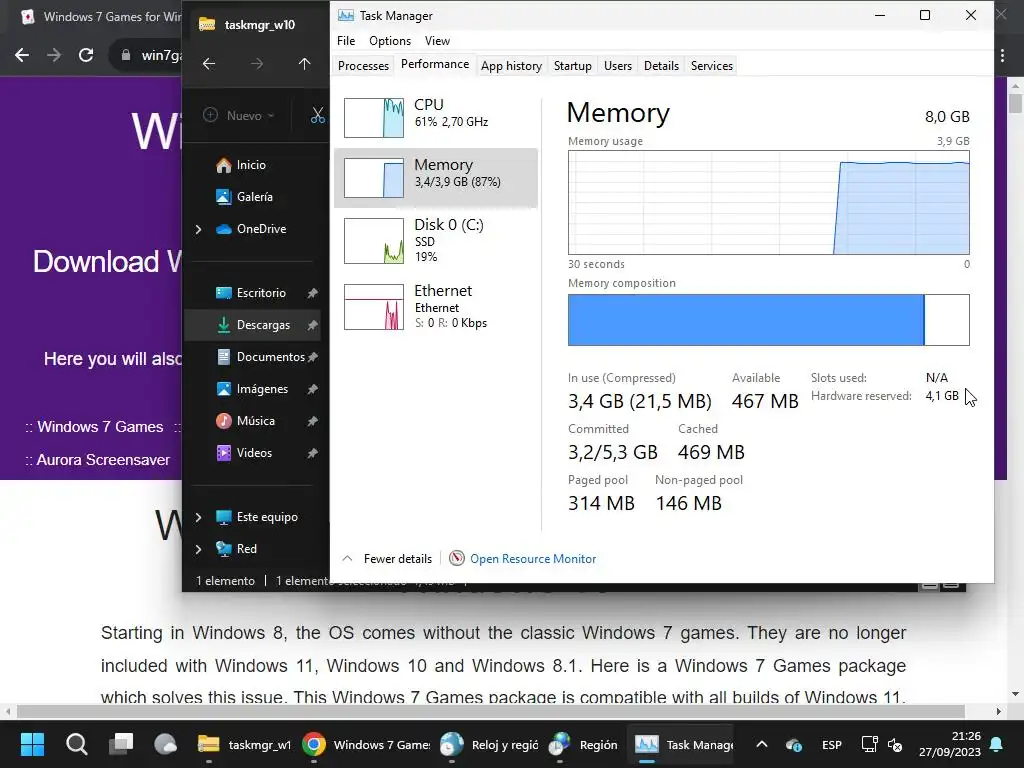Click the Windows 7 Games page link
This screenshot has width=1024, height=768.
click(x=100, y=427)
